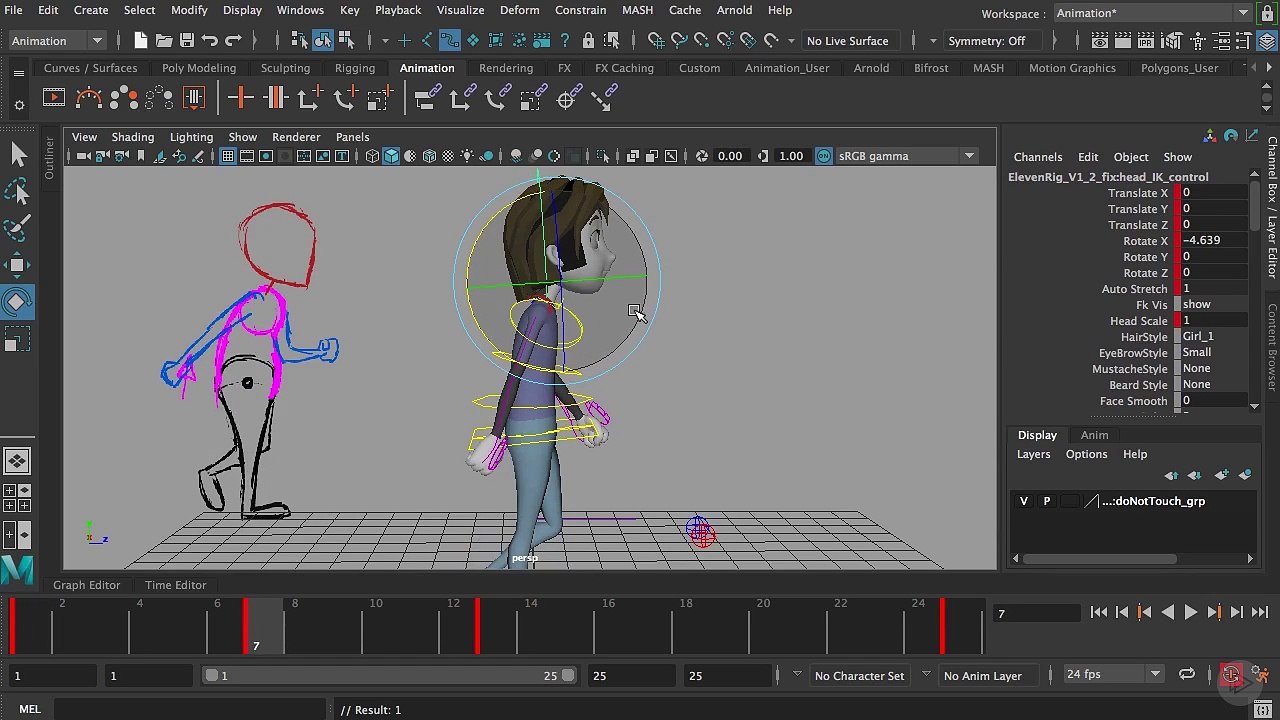Toggle view transform color management icon
This screenshot has width=1280, height=720.
coord(823,156)
